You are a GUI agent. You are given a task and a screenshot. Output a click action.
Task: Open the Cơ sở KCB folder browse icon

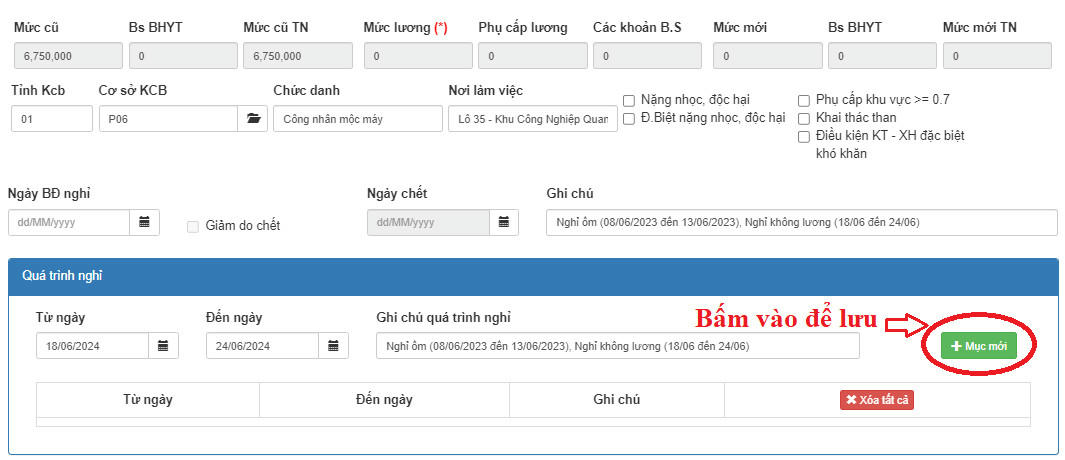(x=253, y=119)
